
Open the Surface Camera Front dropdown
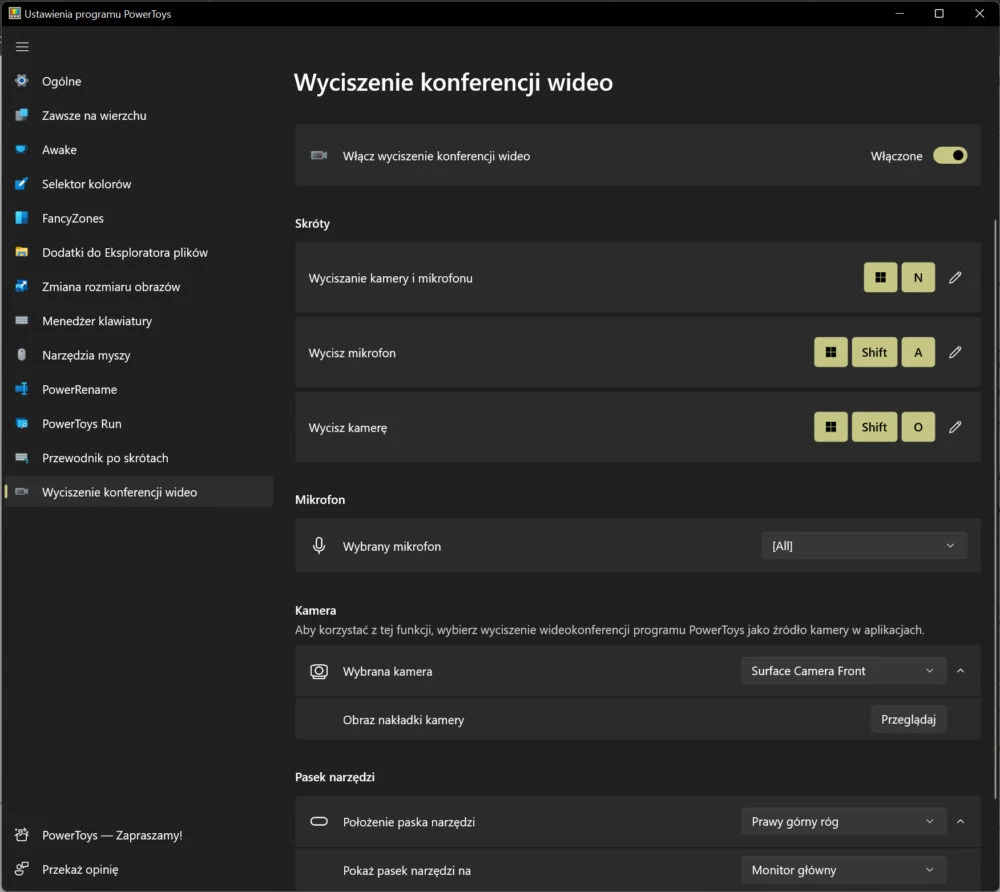pos(843,671)
